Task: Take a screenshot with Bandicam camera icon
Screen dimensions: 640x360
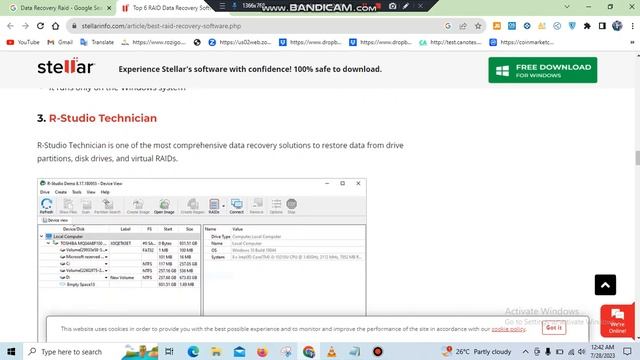Action: tap(392, 6)
